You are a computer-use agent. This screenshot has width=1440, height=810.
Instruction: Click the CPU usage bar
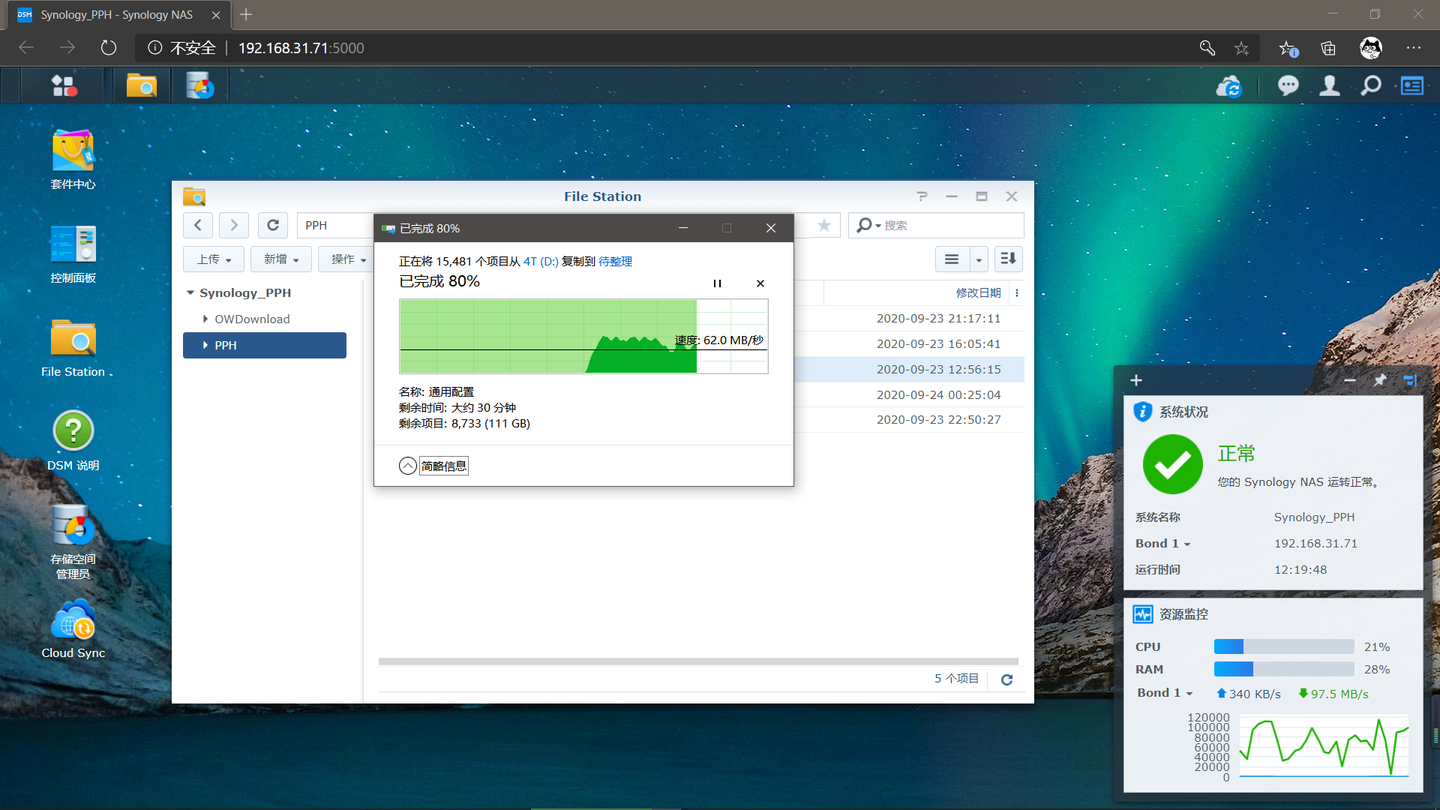tap(1284, 647)
